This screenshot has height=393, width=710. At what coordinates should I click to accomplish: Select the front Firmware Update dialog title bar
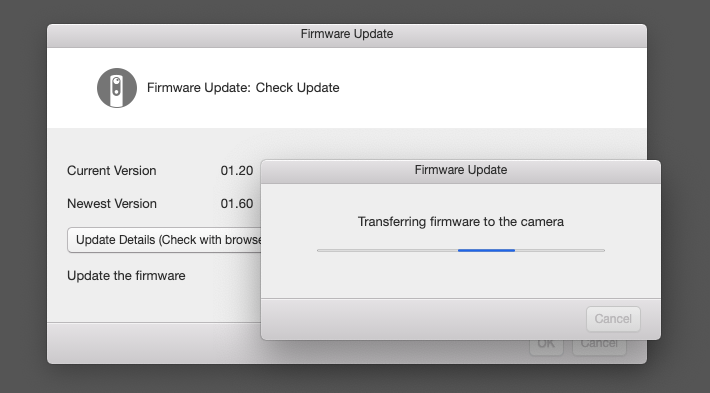coord(461,171)
